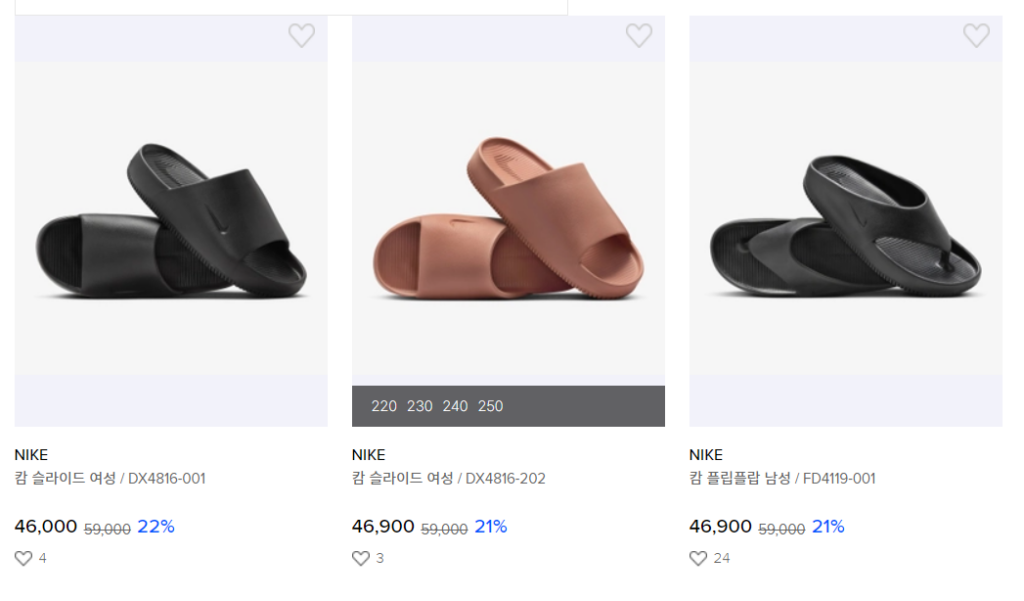Click the search input box at top
Screen dimensions: 1024x601
(291, 7)
